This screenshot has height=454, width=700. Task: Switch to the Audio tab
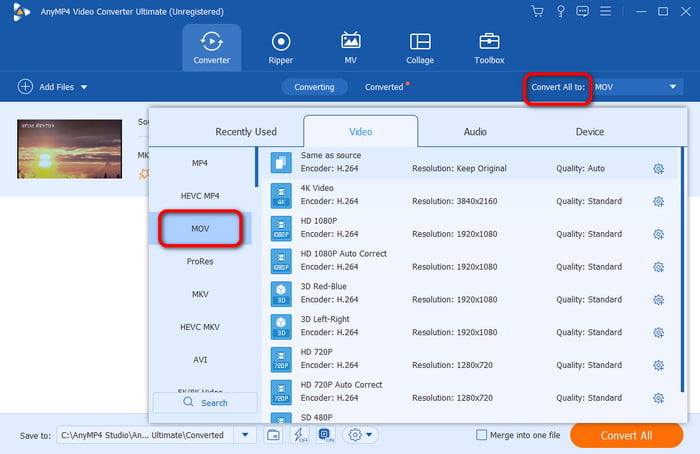475,132
